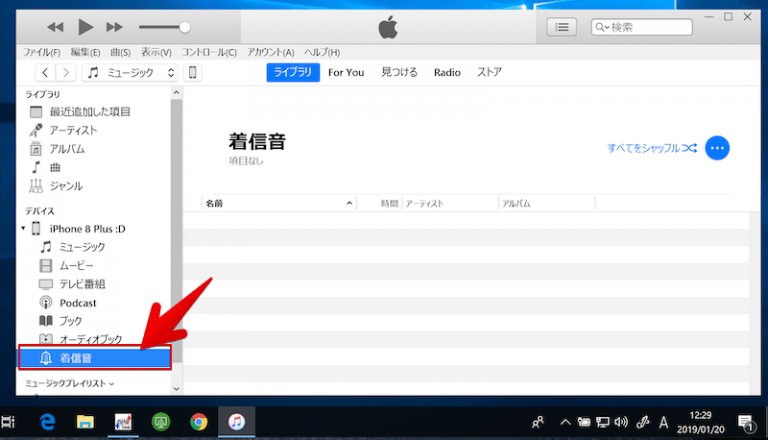Viewport: 768px width, 440px height.
Task: Sort by the 名前 column header
Action: (x=279, y=203)
